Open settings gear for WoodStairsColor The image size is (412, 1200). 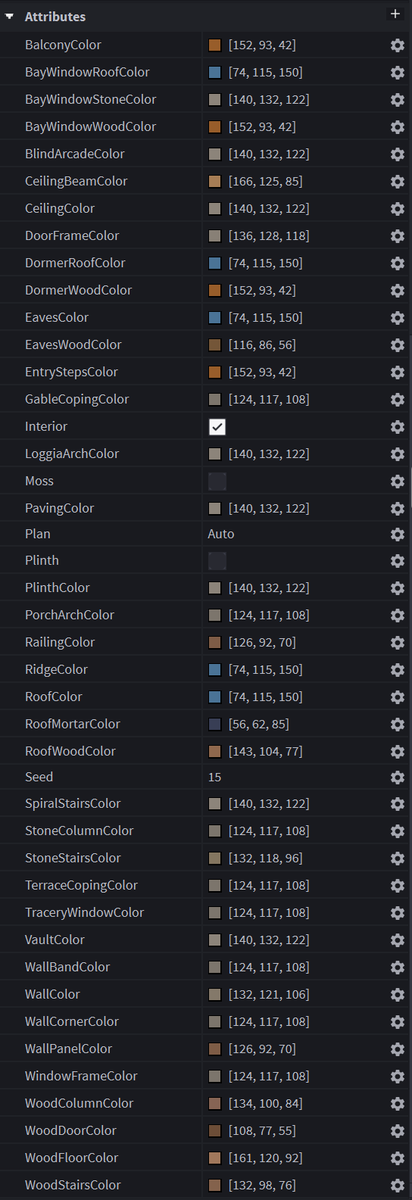pyautogui.click(x=397, y=1186)
